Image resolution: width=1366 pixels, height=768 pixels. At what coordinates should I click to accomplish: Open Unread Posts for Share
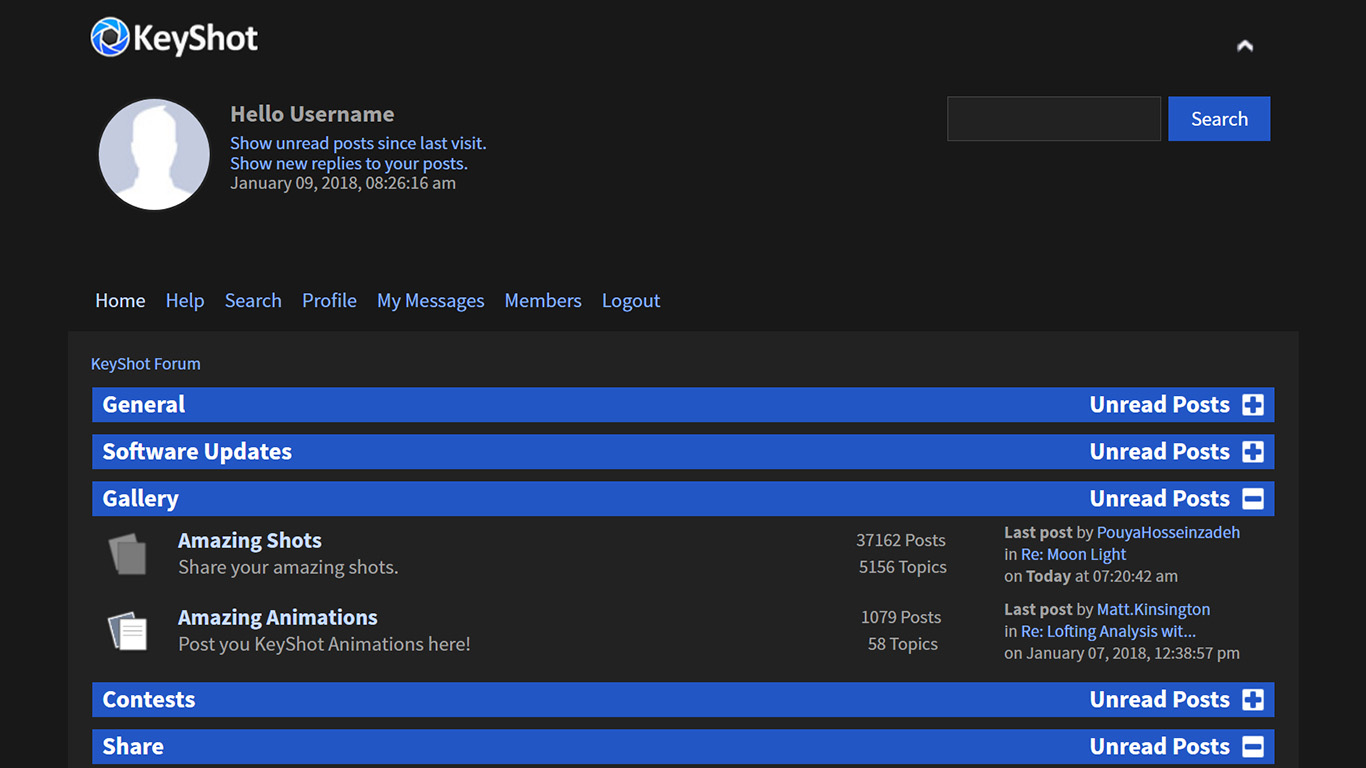1160,747
